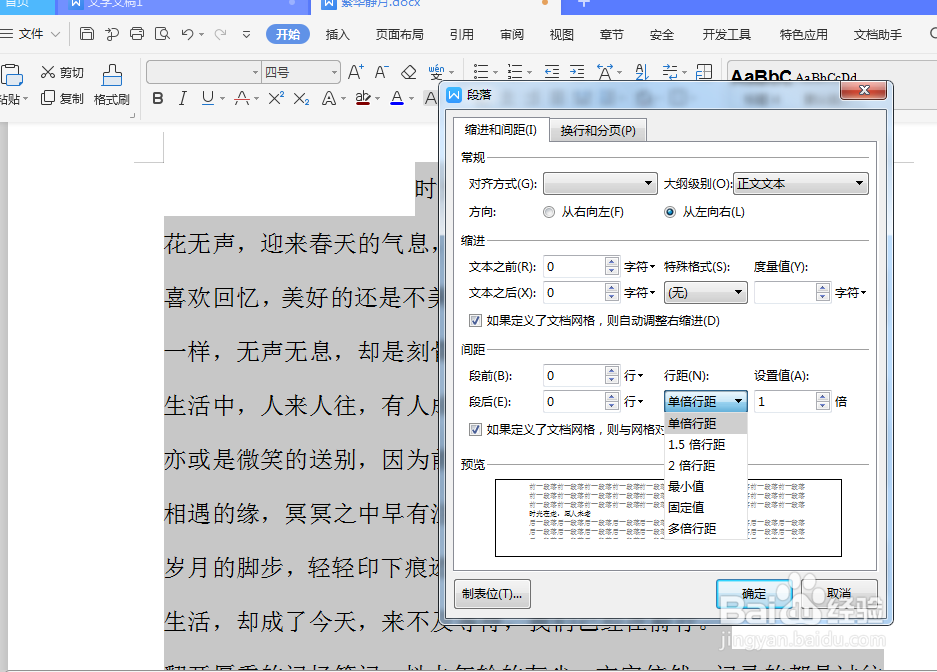Click the numbered list icon
937x672 pixels.
(x=515, y=72)
